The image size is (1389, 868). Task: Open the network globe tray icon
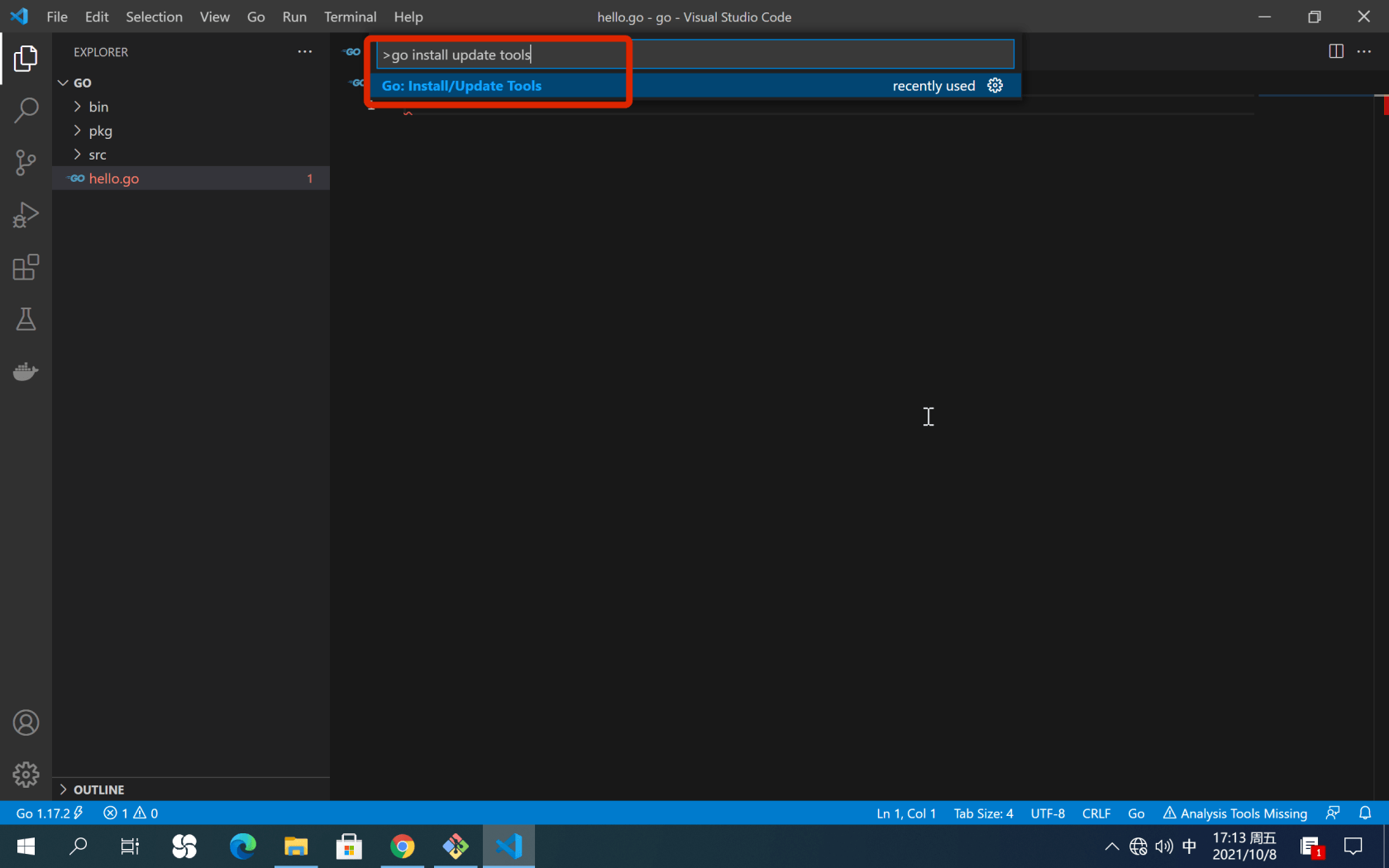[x=1138, y=847]
